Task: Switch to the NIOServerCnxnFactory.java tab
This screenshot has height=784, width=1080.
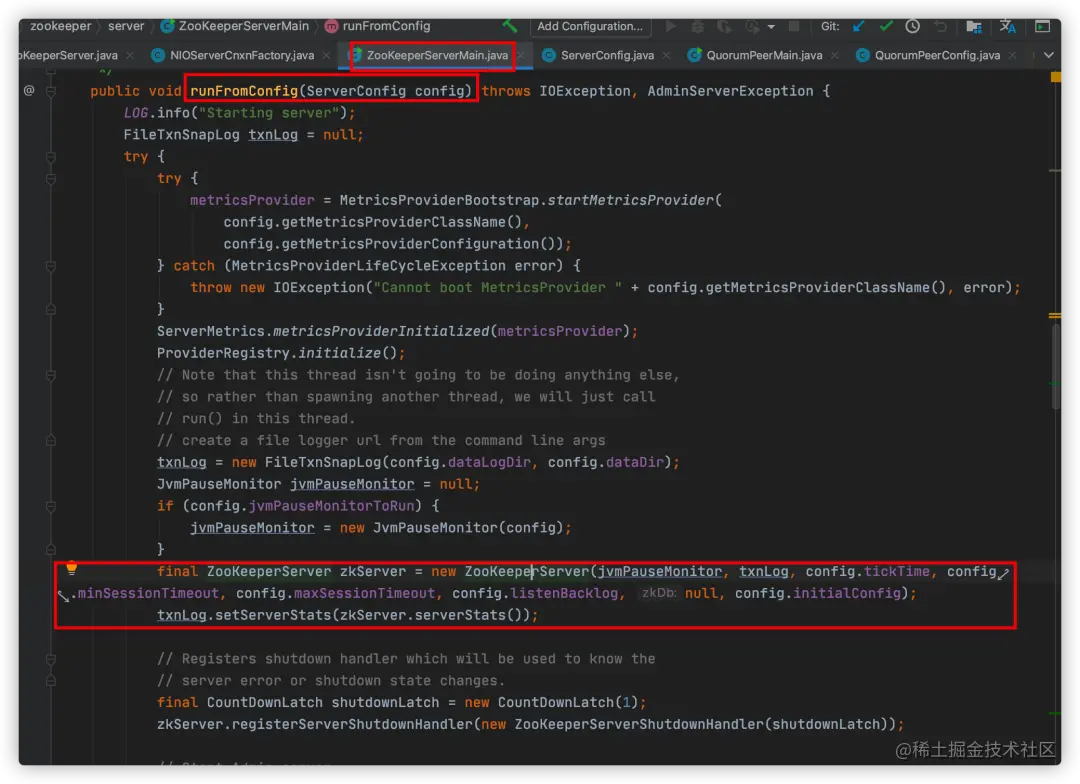Action: [242, 55]
